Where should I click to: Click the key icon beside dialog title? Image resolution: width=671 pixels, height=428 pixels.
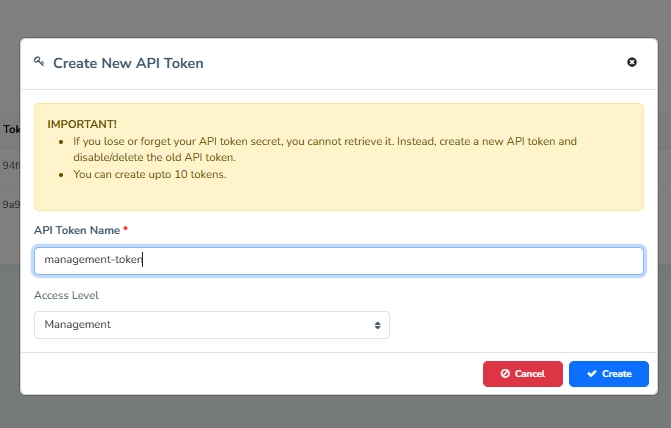[x=39, y=62]
